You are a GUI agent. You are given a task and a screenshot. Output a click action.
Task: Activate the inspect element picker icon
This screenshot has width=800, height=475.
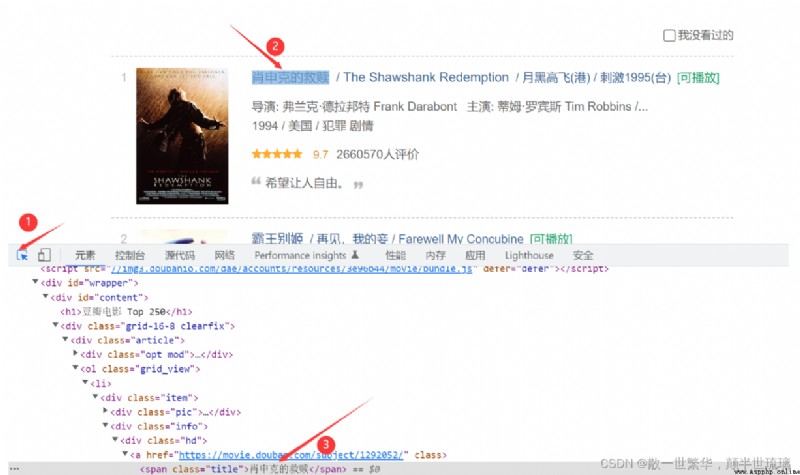[x=22, y=255]
